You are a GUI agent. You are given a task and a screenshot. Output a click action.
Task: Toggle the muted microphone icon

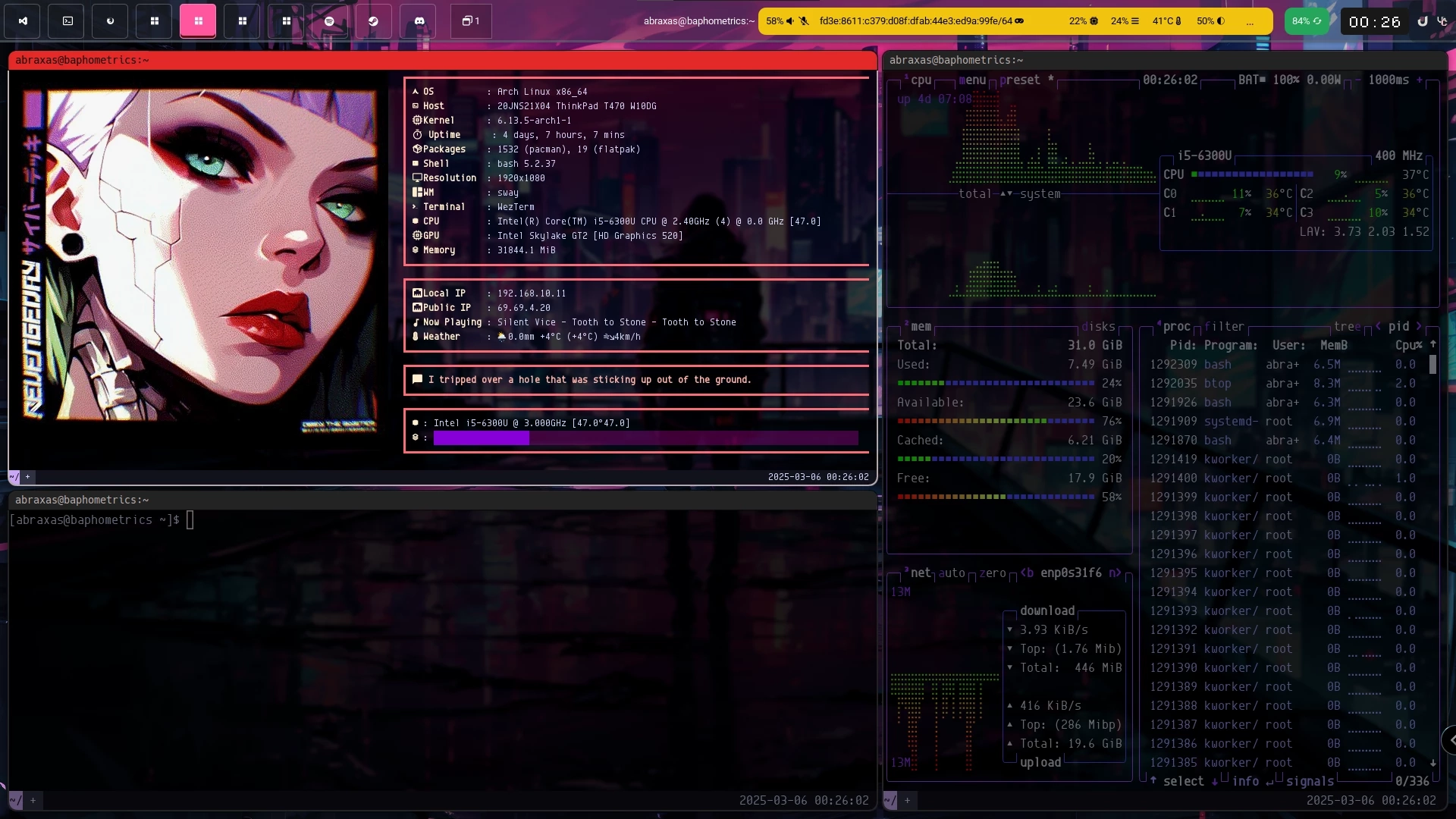click(805, 21)
